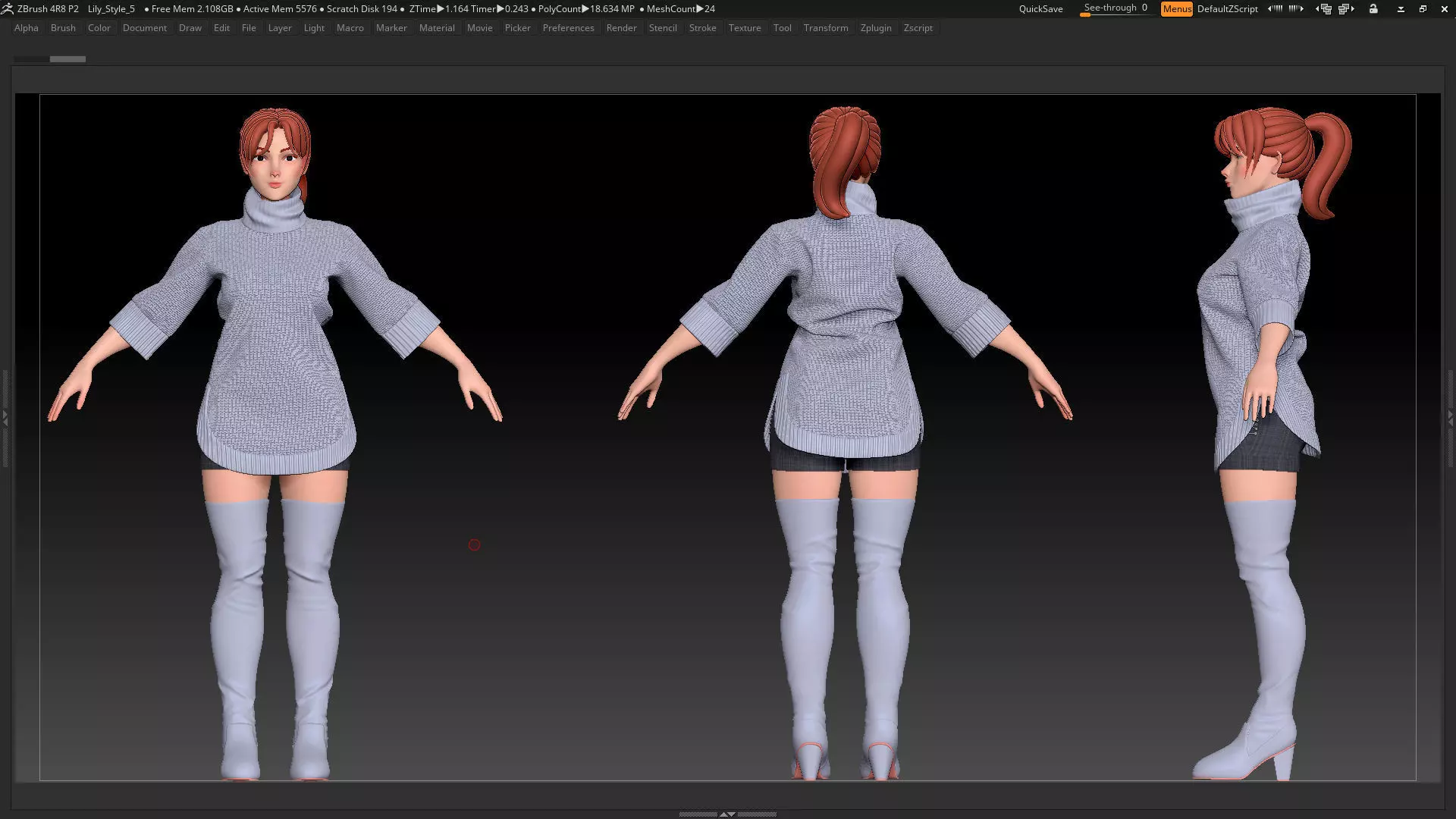Open the Zplugin menu
Screen dimensions: 1456x819
pyautogui.click(x=876, y=28)
